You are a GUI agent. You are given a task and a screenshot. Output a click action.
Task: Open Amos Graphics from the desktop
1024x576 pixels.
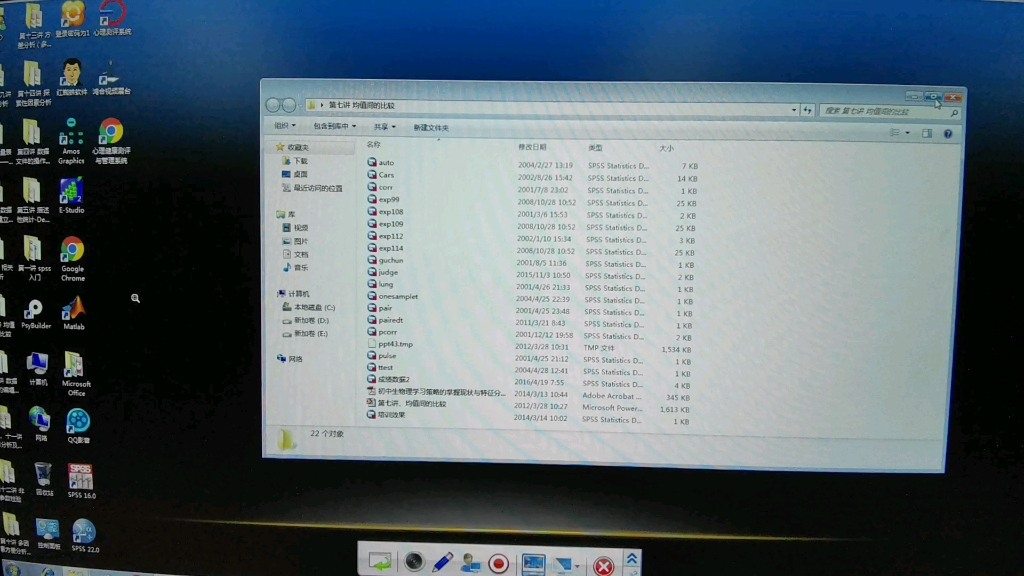click(71, 140)
